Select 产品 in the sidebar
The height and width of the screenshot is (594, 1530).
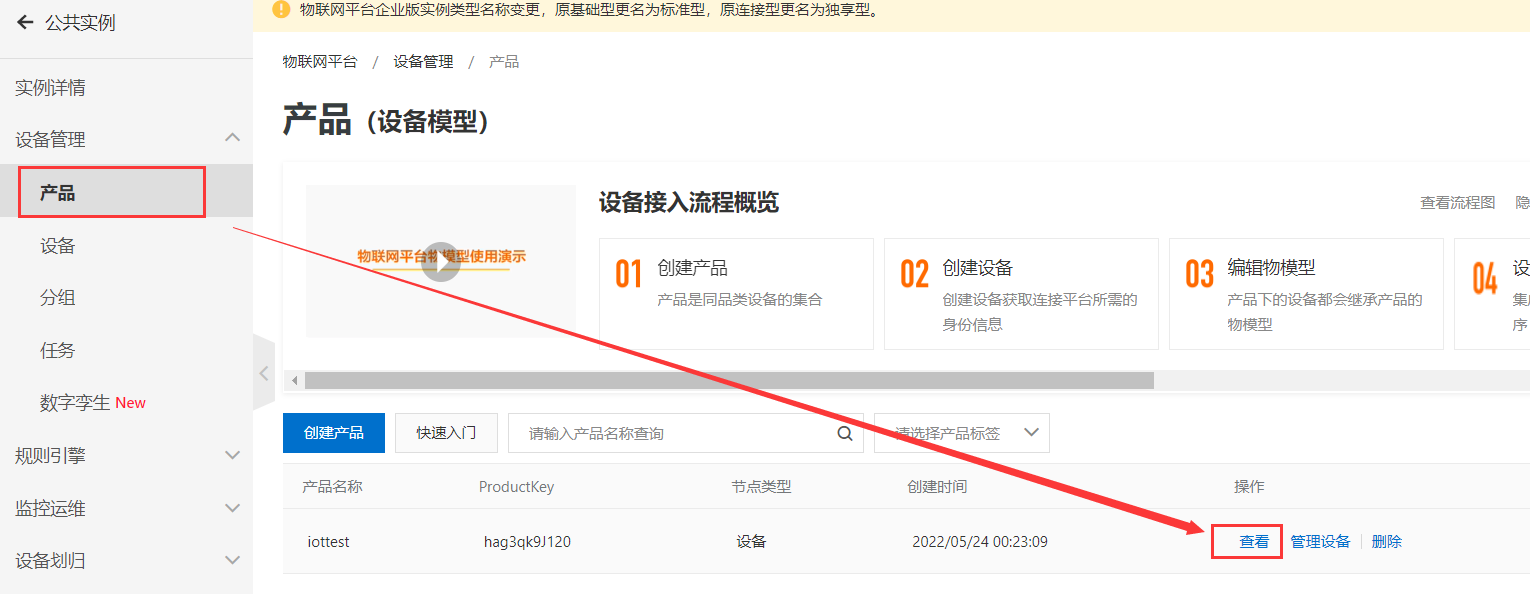58,193
